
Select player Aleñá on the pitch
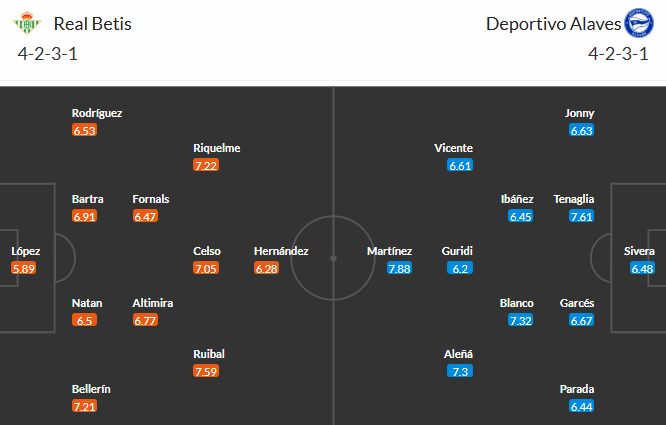[x=458, y=353]
